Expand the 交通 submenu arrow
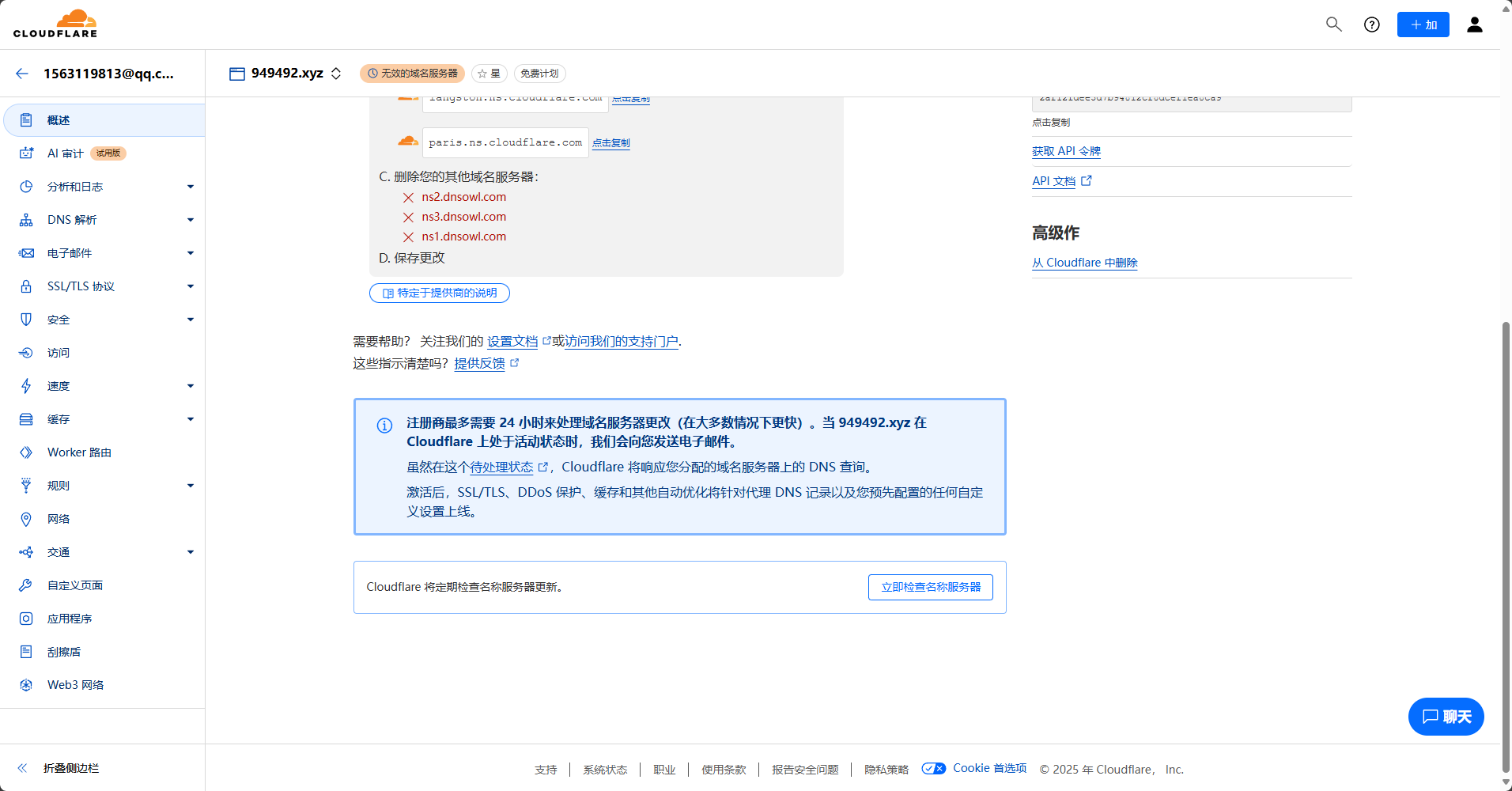This screenshot has width=1512, height=791. (191, 552)
